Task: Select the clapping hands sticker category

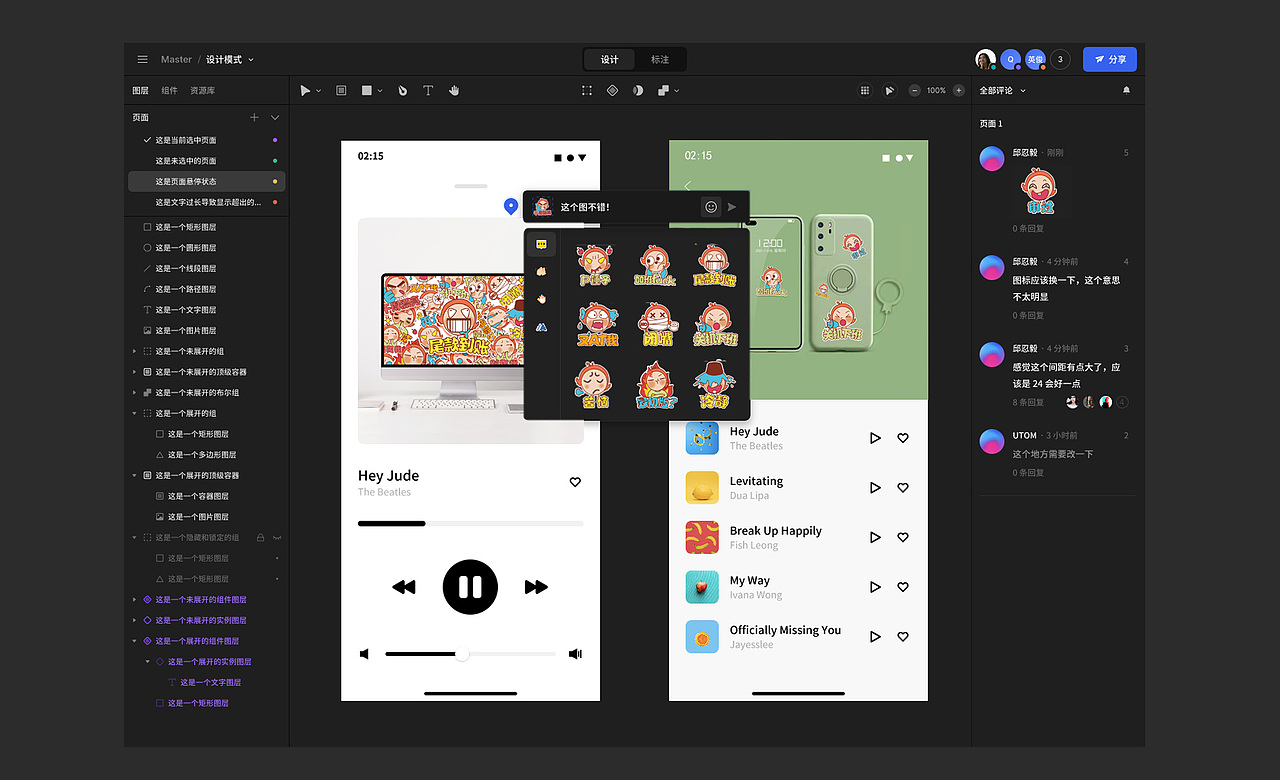Action: [x=541, y=271]
